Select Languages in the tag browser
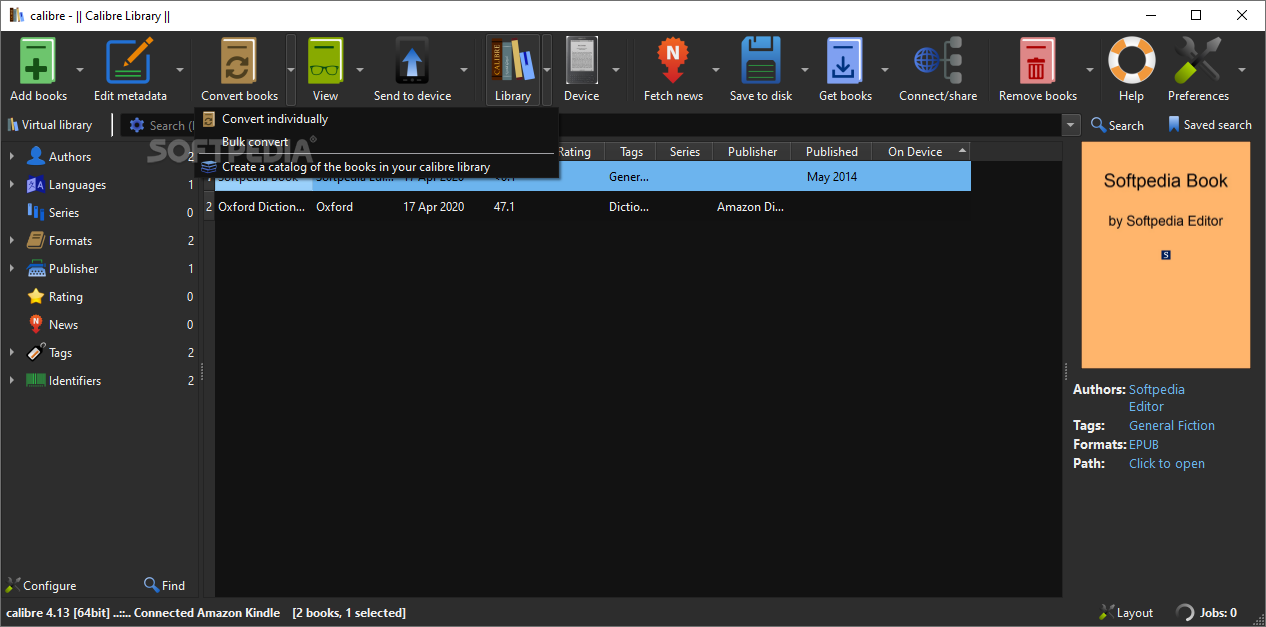The width and height of the screenshot is (1266, 627). (77, 185)
